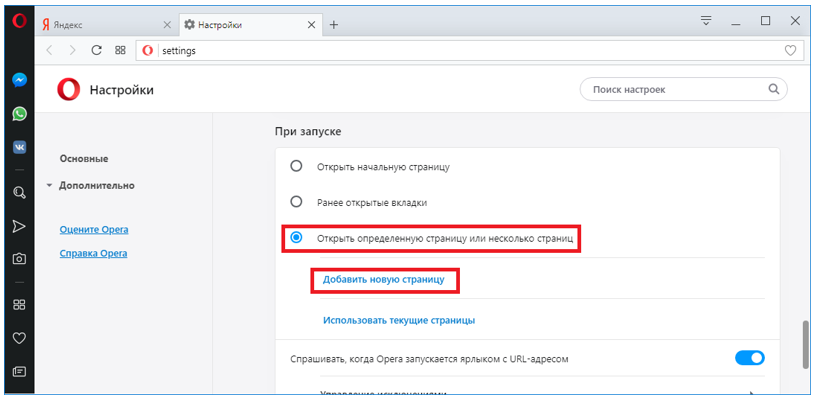This screenshot has width=815, height=398.
Task: Close the Яндекс tab
Action: pyautogui.click(x=167, y=24)
